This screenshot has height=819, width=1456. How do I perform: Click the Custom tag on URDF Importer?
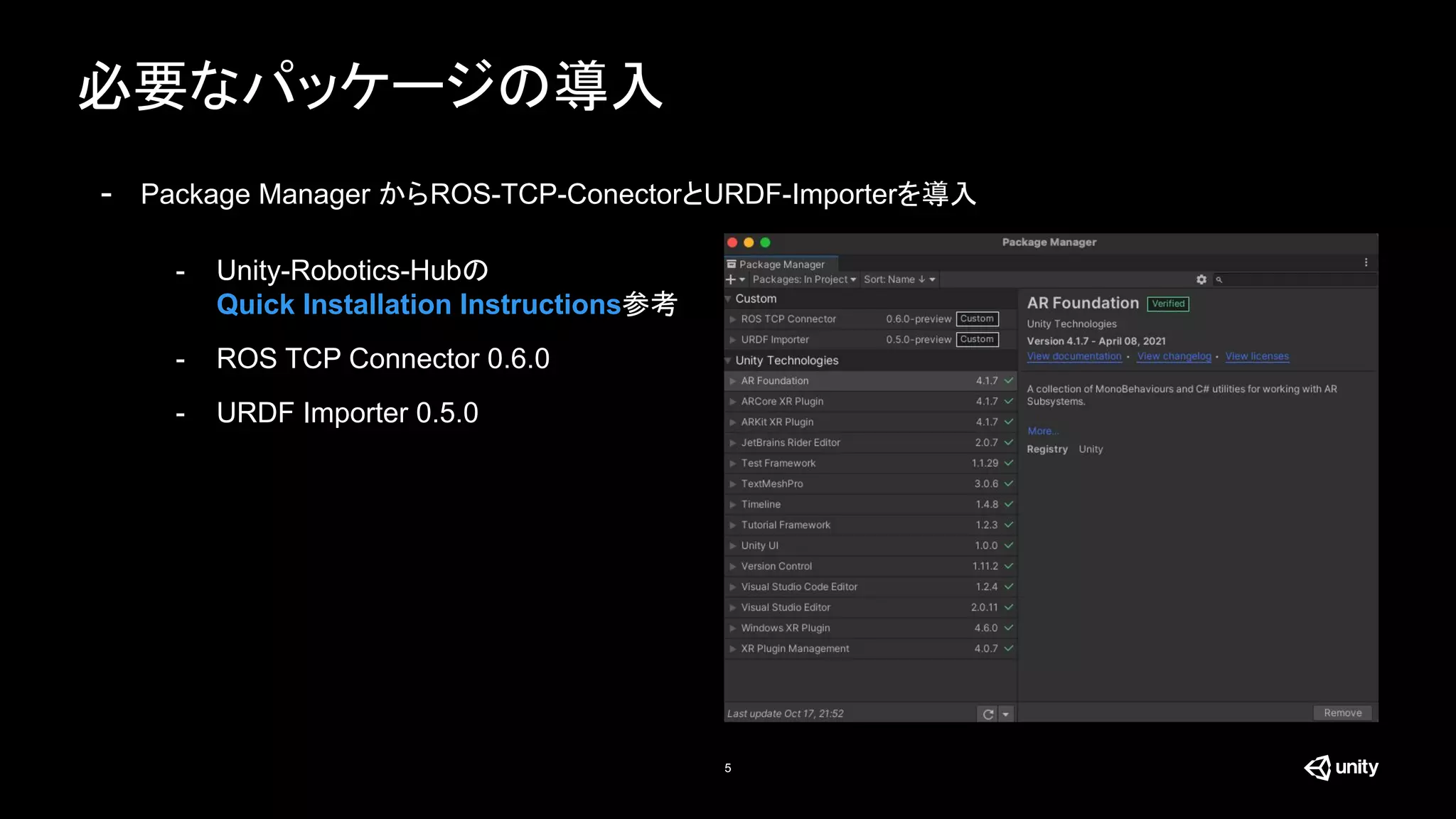pyautogui.click(x=977, y=339)
